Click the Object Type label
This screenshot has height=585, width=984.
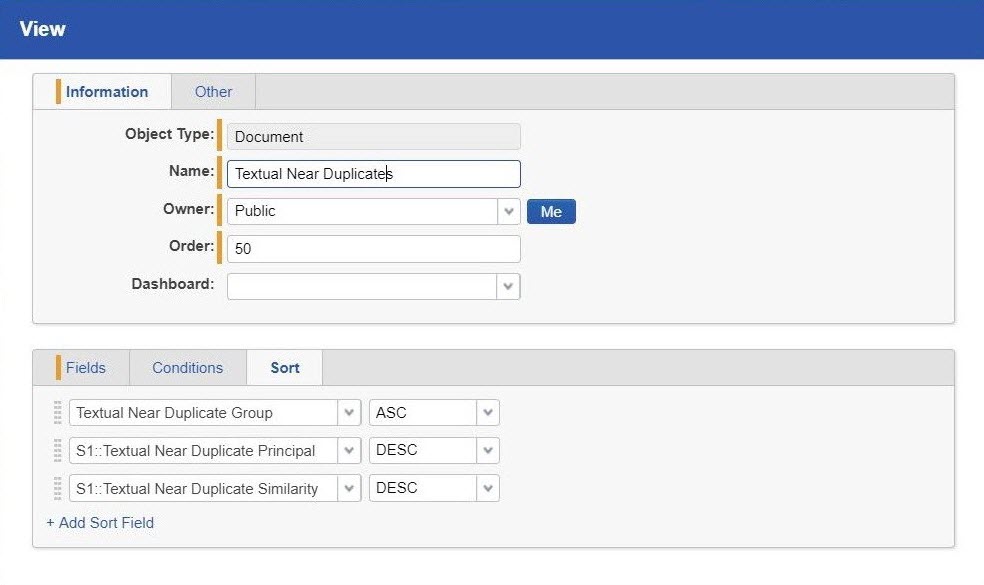pyautogui.click(x=169, y=134)
